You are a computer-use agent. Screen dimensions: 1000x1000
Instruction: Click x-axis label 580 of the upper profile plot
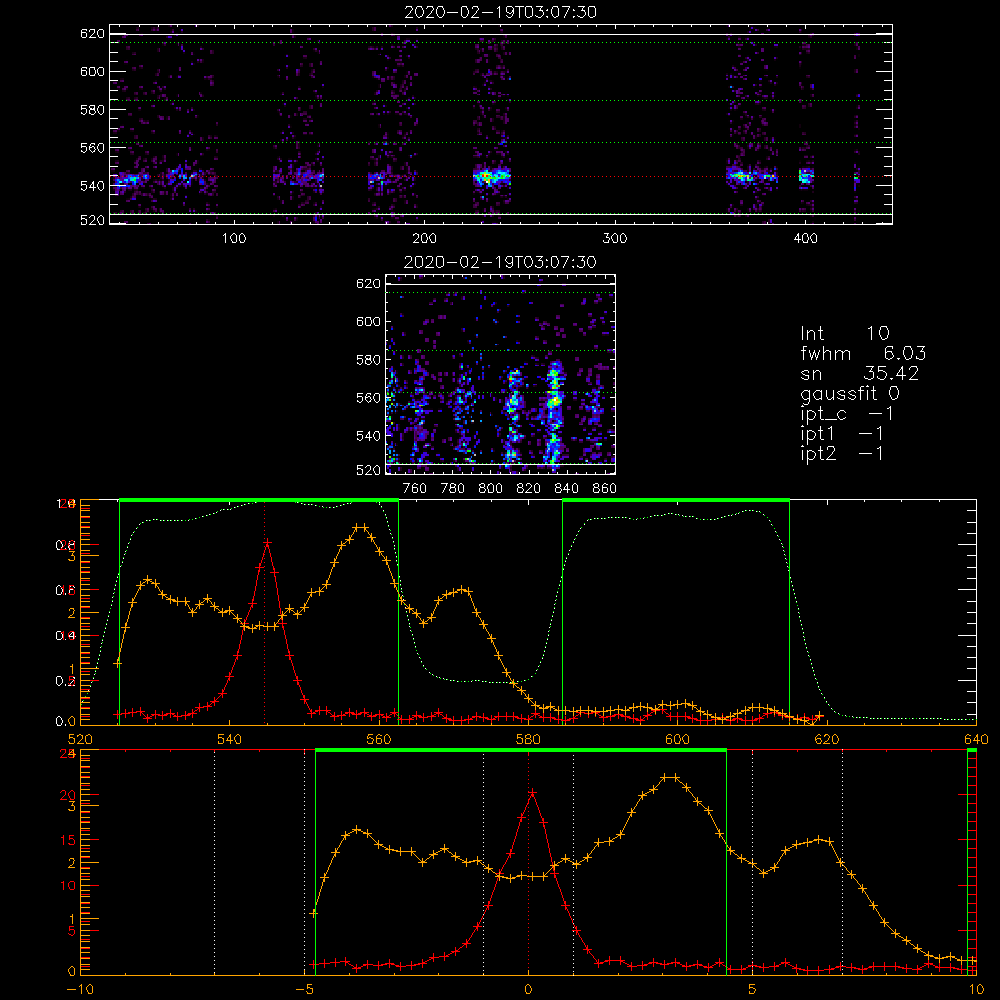(x=528, y=739)
